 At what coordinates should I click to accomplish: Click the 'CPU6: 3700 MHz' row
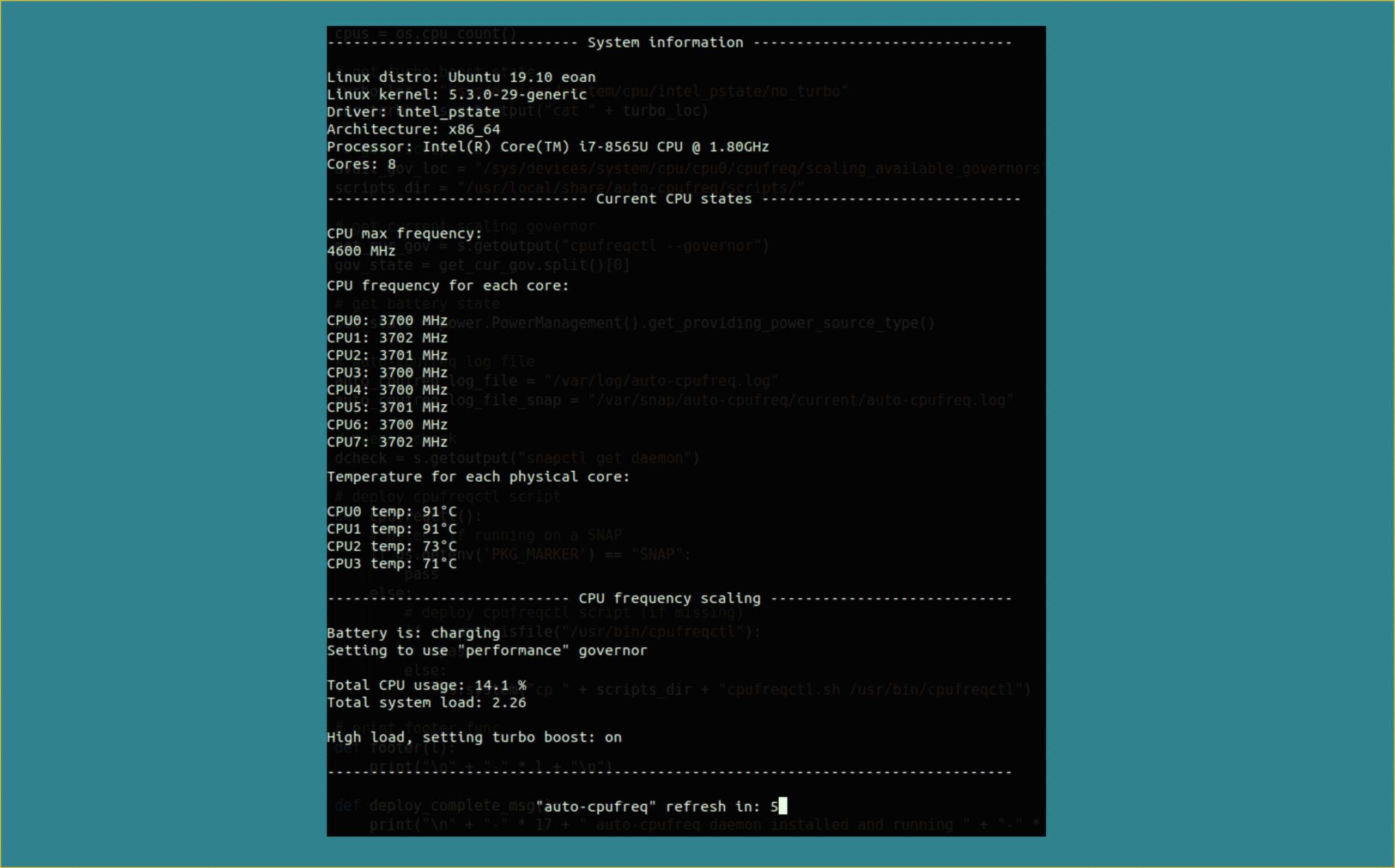(387, 425)
